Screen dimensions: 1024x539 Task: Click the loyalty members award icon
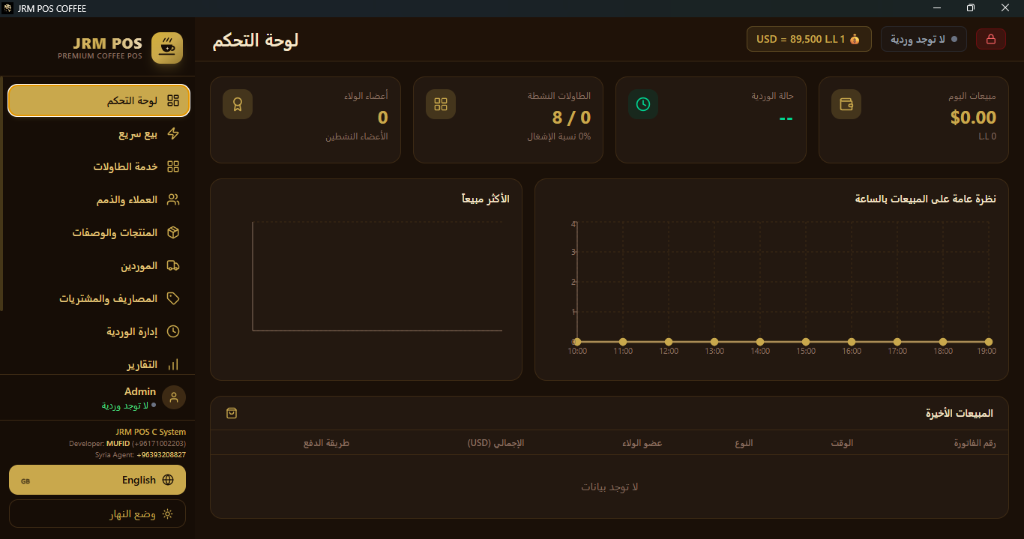(x=238, y=105)
